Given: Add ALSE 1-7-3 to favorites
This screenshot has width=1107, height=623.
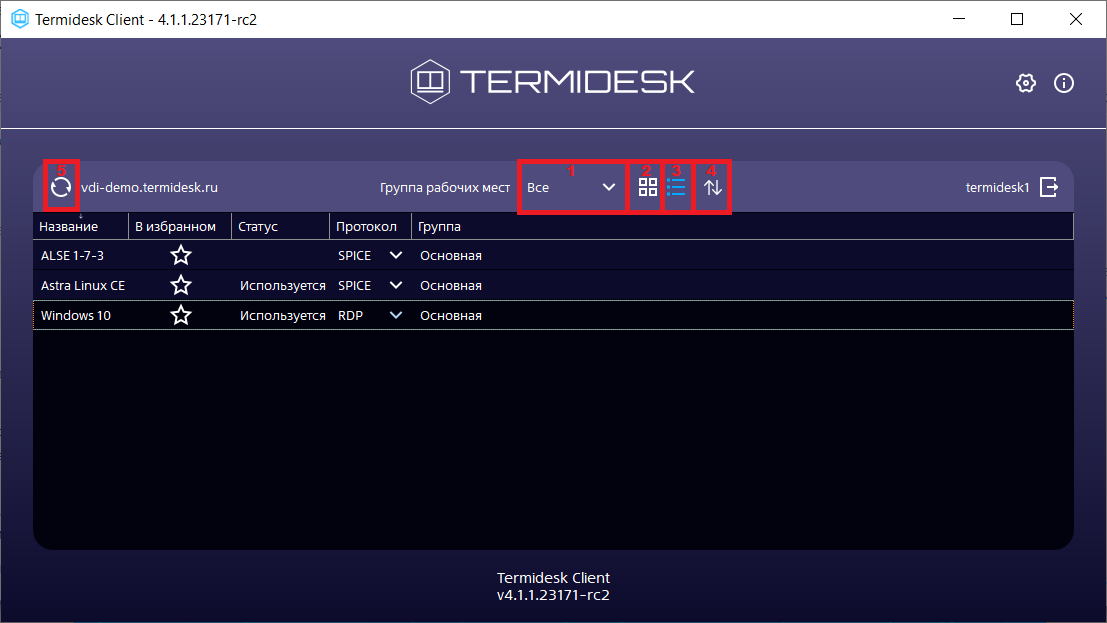Looking at the screenshot, I should [x=181, y=256].
